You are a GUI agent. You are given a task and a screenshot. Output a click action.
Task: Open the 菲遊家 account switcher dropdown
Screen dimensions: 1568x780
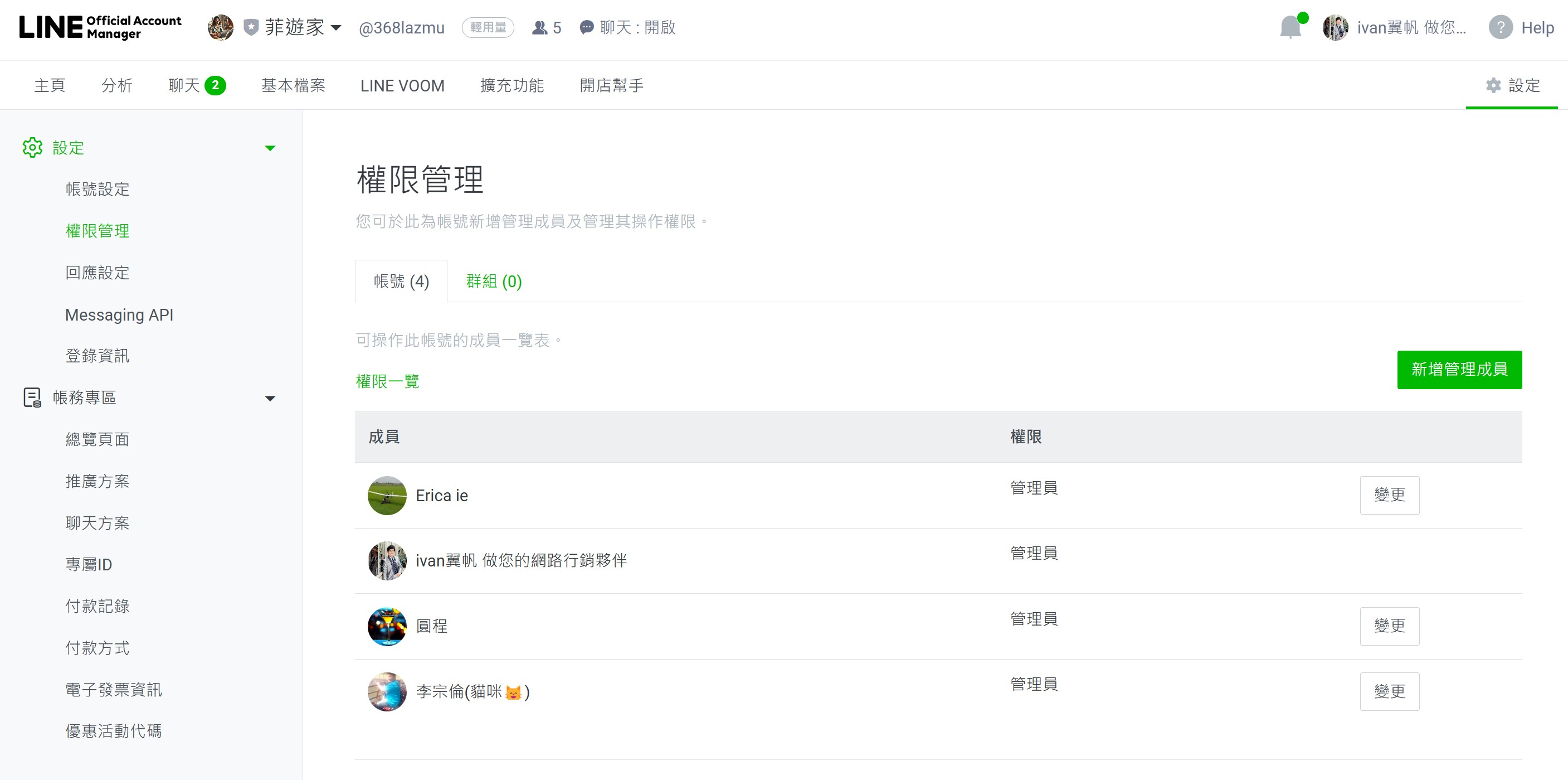click(x=302, y=27)
